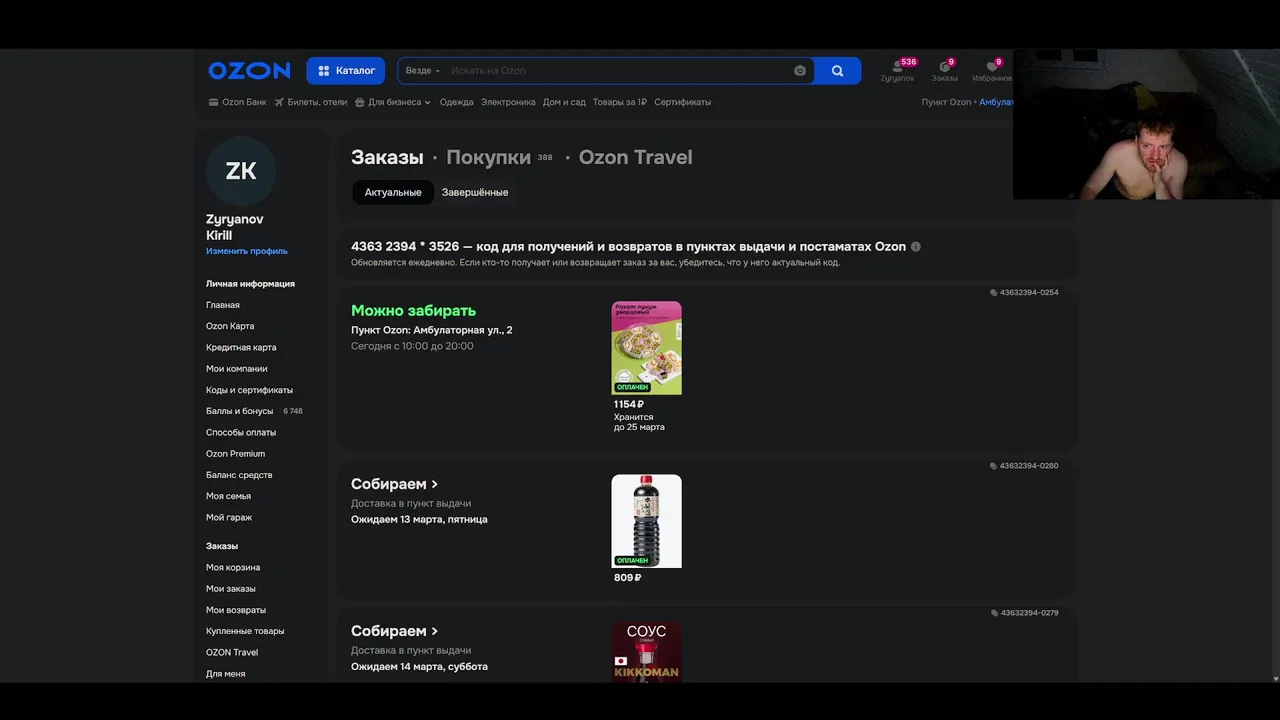Open Баланс средств in sidebar
The width and height of the screenshot is (1280, 720).
point(239,475)
